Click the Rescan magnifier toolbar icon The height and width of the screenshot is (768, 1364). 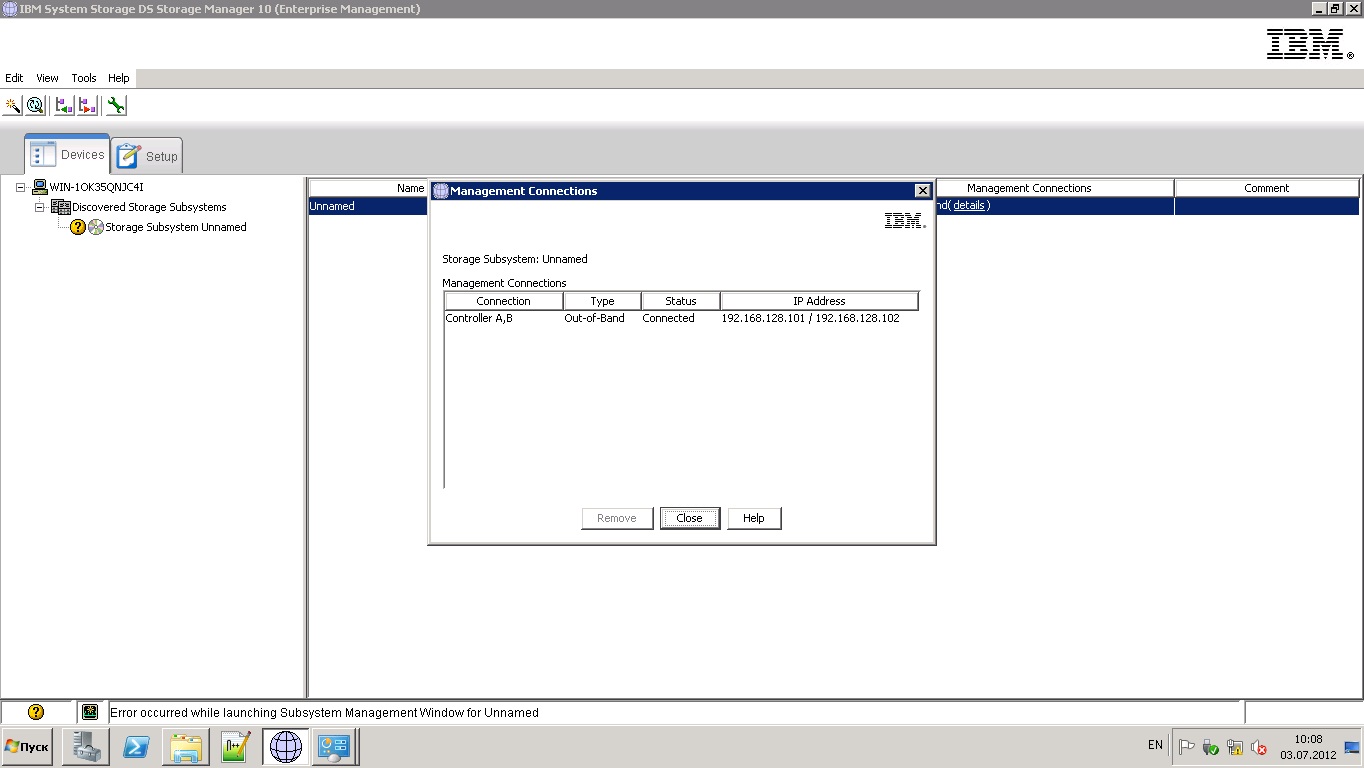36,105
